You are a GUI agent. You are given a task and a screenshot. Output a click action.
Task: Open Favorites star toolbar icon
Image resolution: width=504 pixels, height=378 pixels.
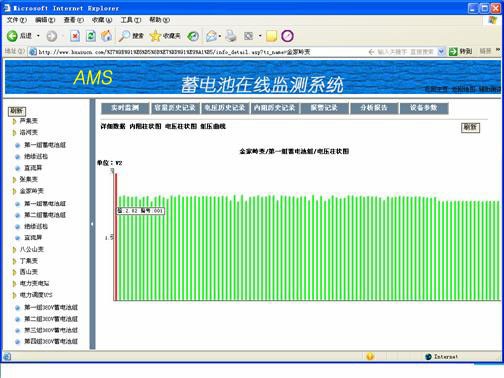(x=155, y=36)
